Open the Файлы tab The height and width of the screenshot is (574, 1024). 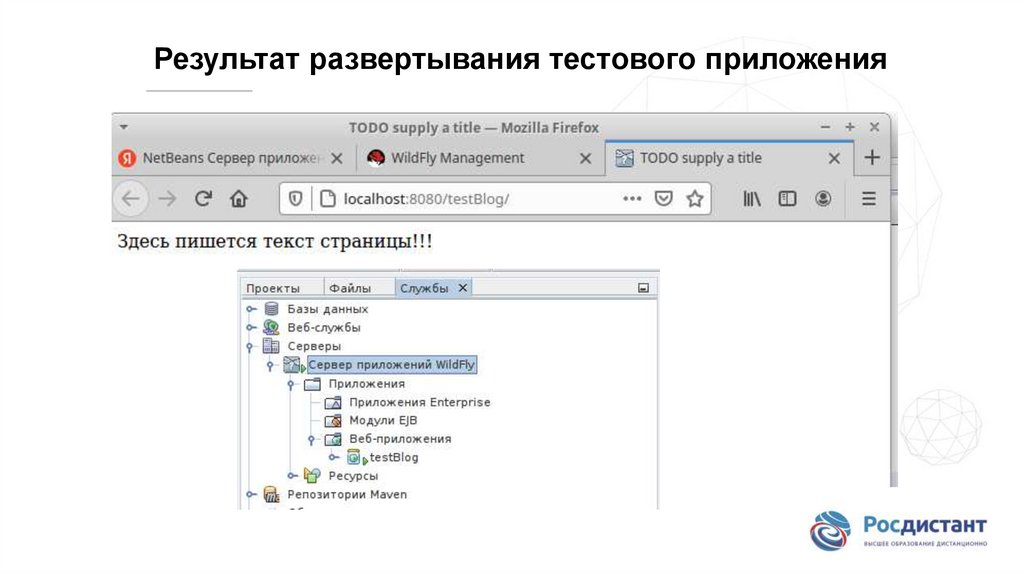click(350, 288)
